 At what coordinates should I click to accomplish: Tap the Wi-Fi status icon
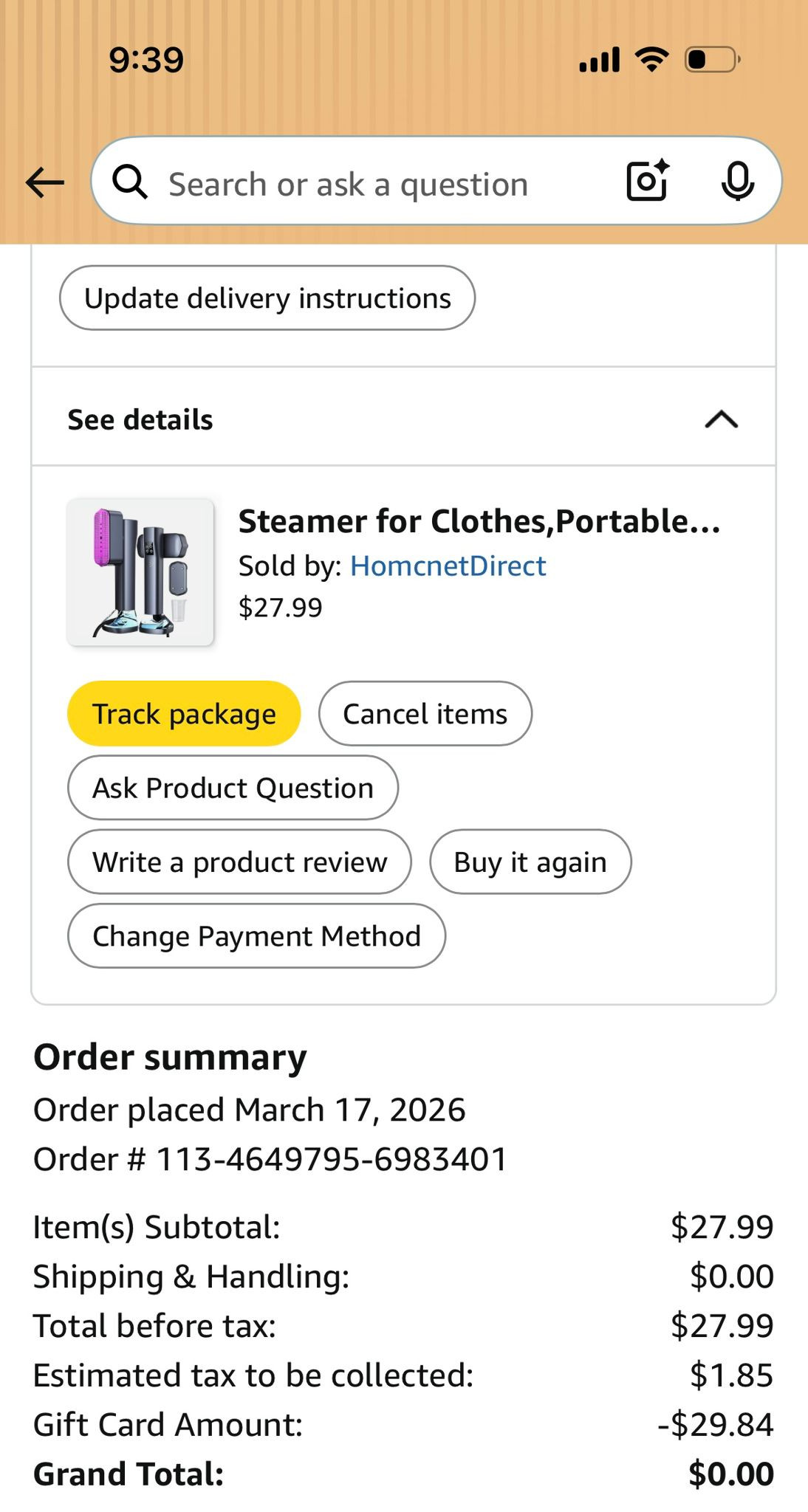tap(651, 59)
